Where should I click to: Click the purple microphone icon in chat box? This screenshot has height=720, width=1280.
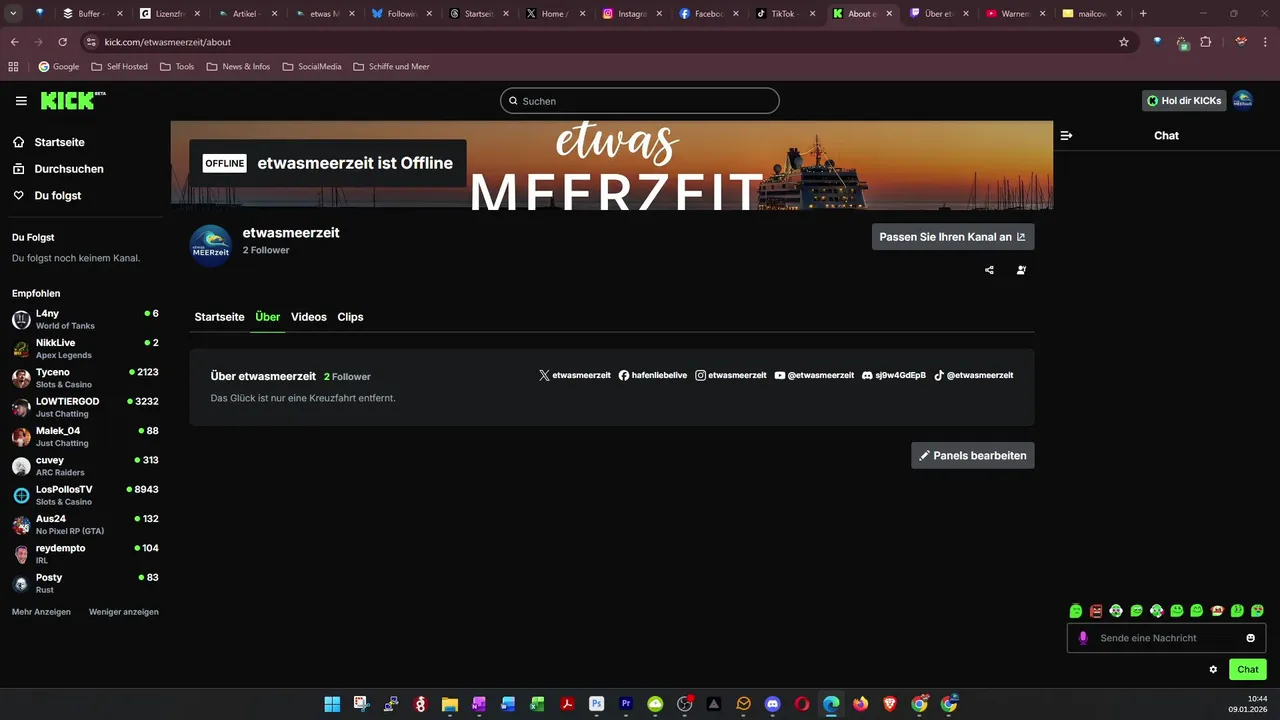[x=1083, y=638]
